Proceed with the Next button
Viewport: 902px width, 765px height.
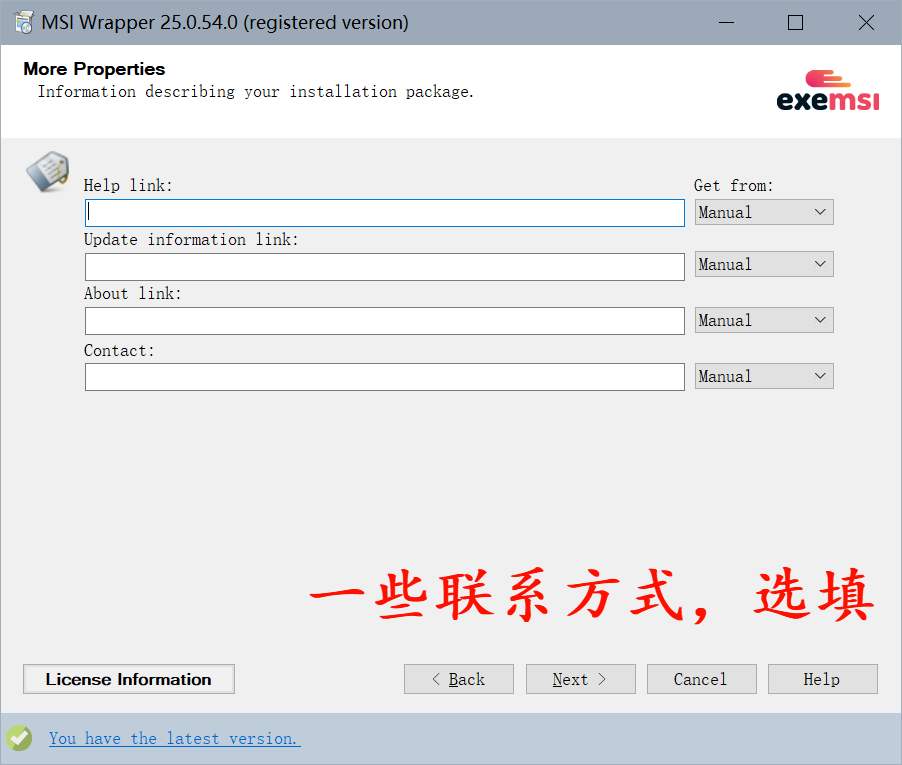580,679
